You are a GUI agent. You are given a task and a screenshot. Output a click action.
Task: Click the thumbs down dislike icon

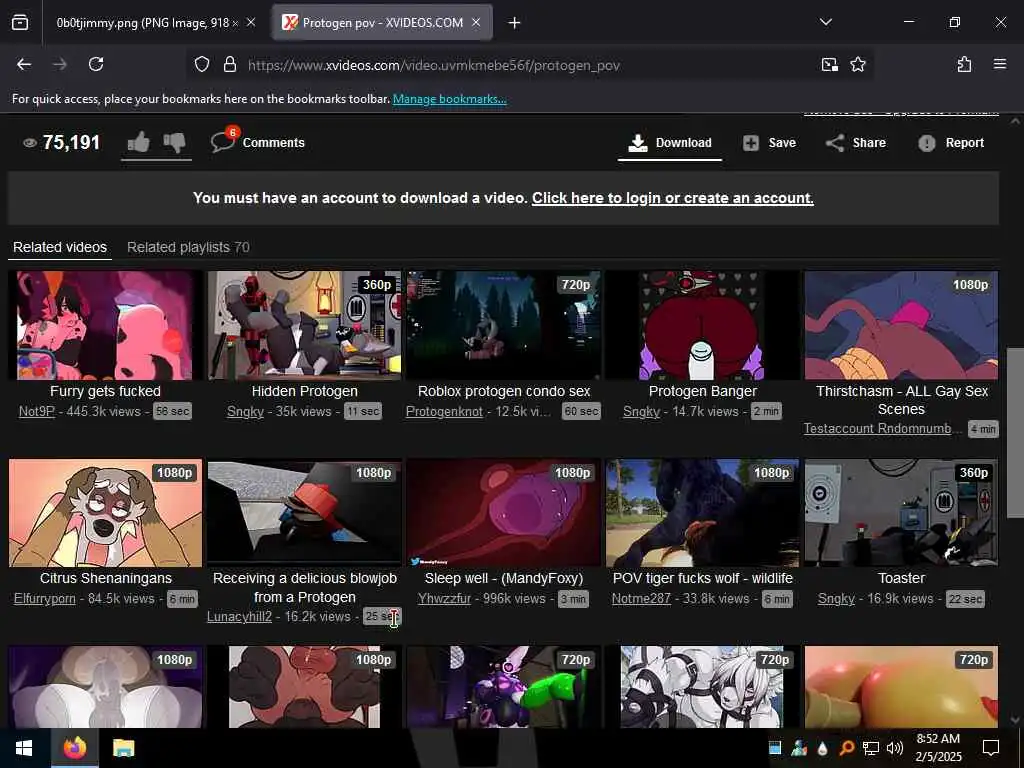(174, 142)
